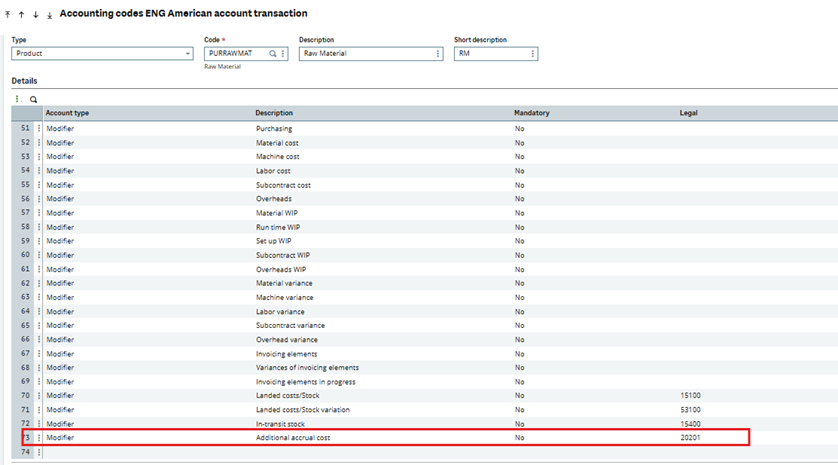Click the next record down arrow
This screenshot has width=838, height=465.
point(36,14)
